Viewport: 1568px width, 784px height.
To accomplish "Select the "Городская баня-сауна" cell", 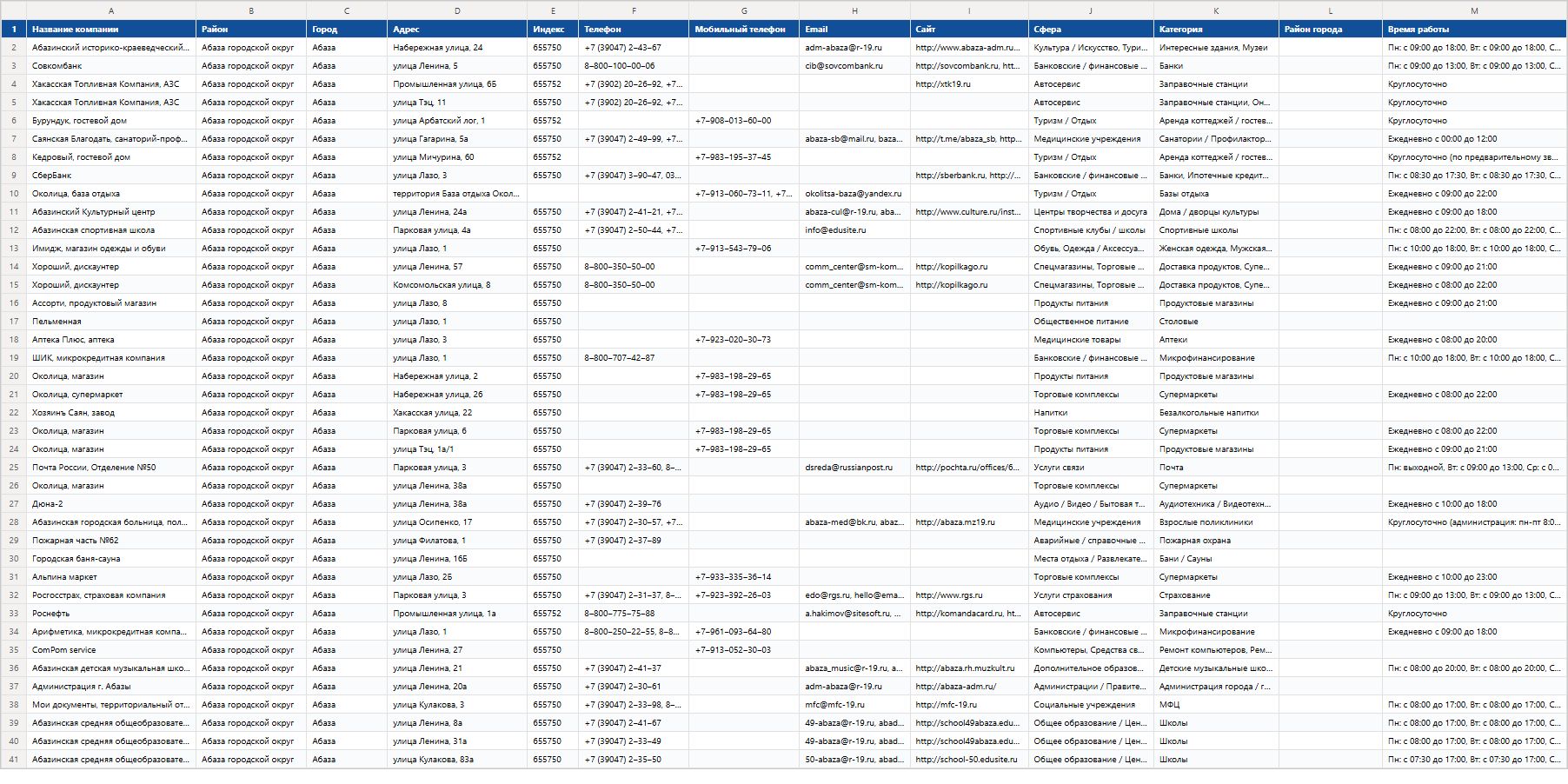I will (111, 559).
